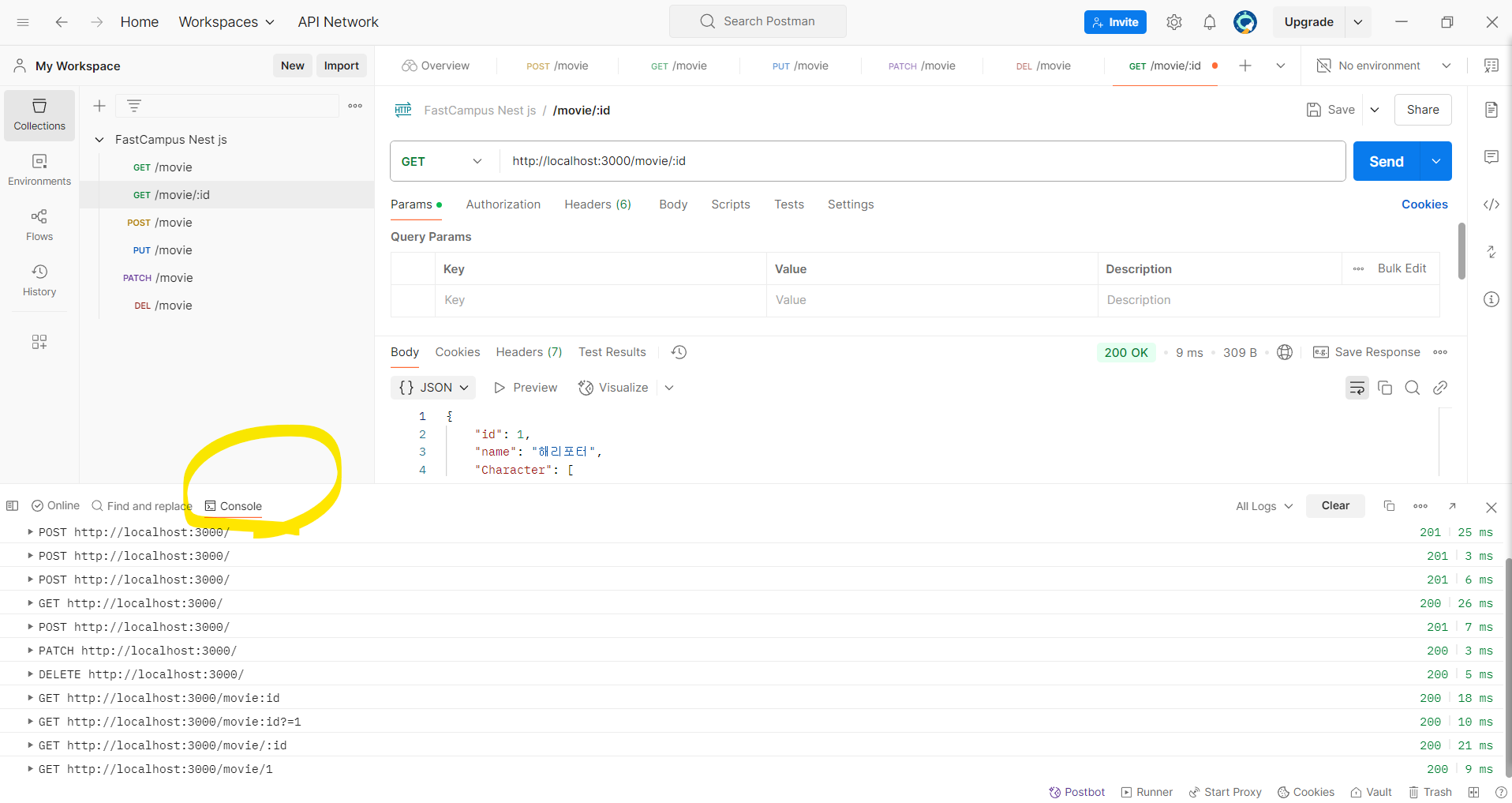Open the new tab plus icon

(x=1245, y=66)
